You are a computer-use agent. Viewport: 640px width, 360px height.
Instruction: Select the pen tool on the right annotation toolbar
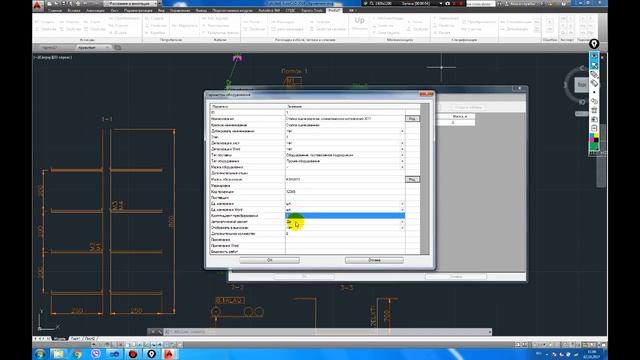coord(594,74)
